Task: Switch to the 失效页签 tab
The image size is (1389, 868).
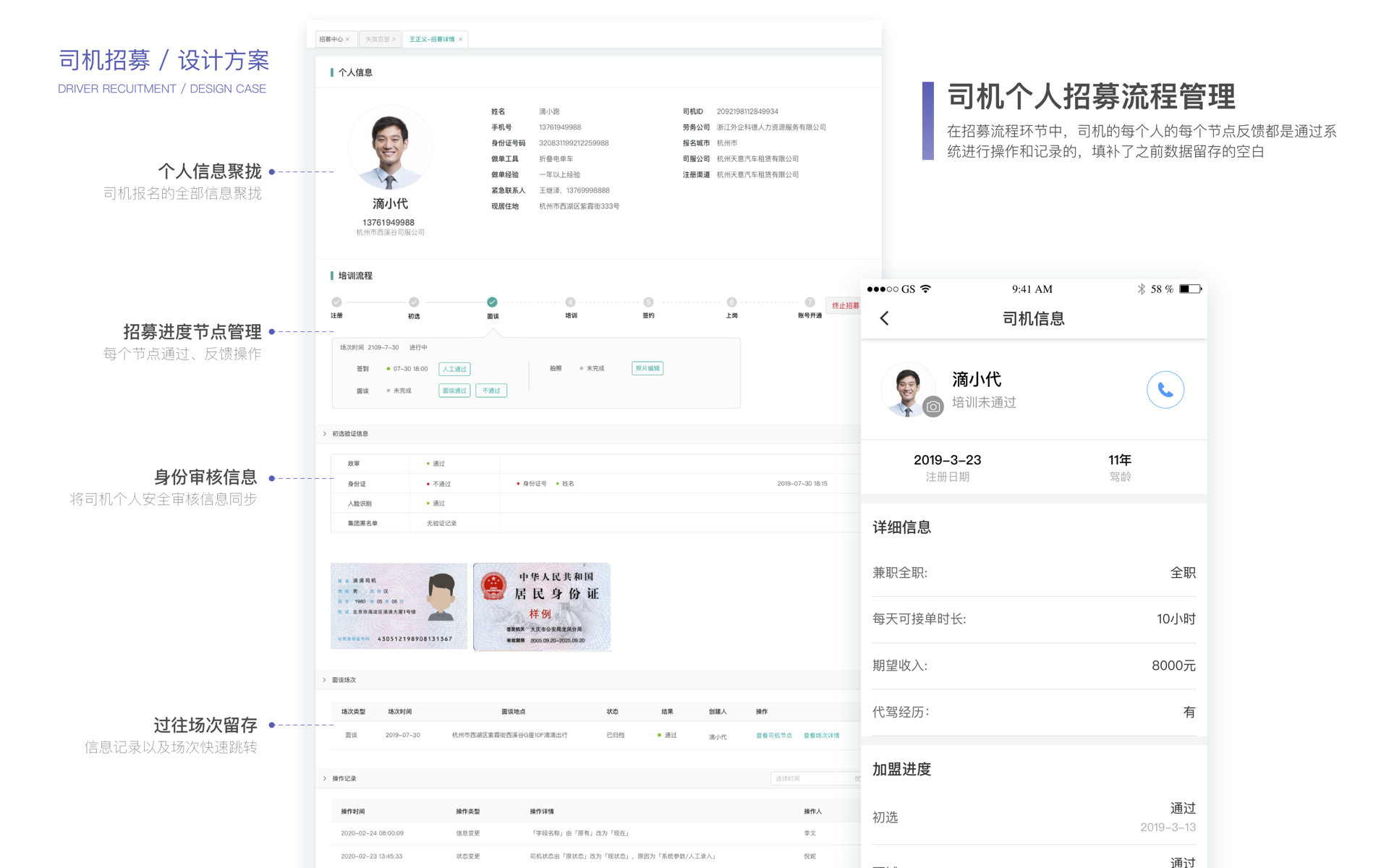Action: click(x=377, y=40)
